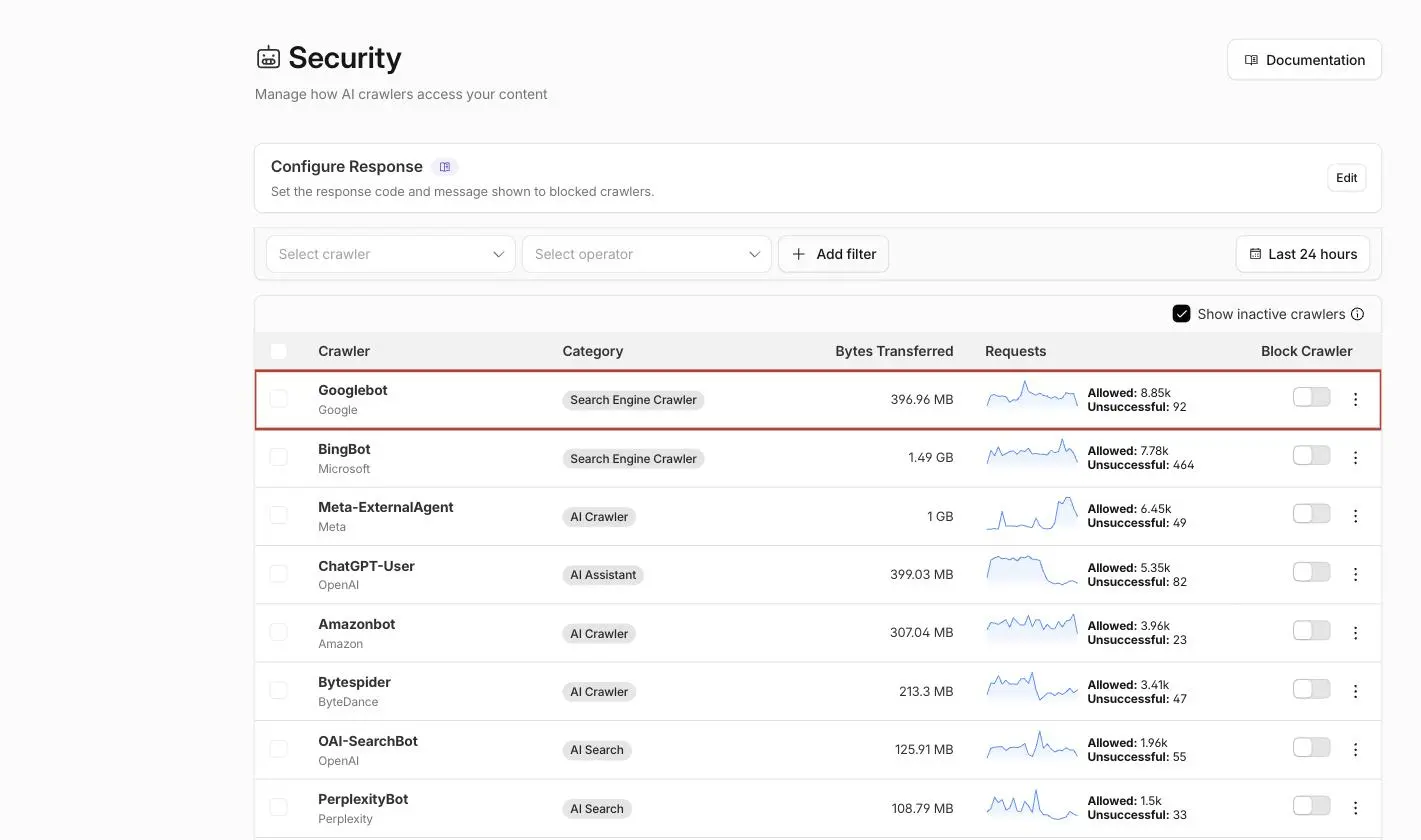The width and height of the screenshot is (1421, 840).
Task: Click the info icon beside Show inactive crawlers
Action: click(x=1357, y=314)
